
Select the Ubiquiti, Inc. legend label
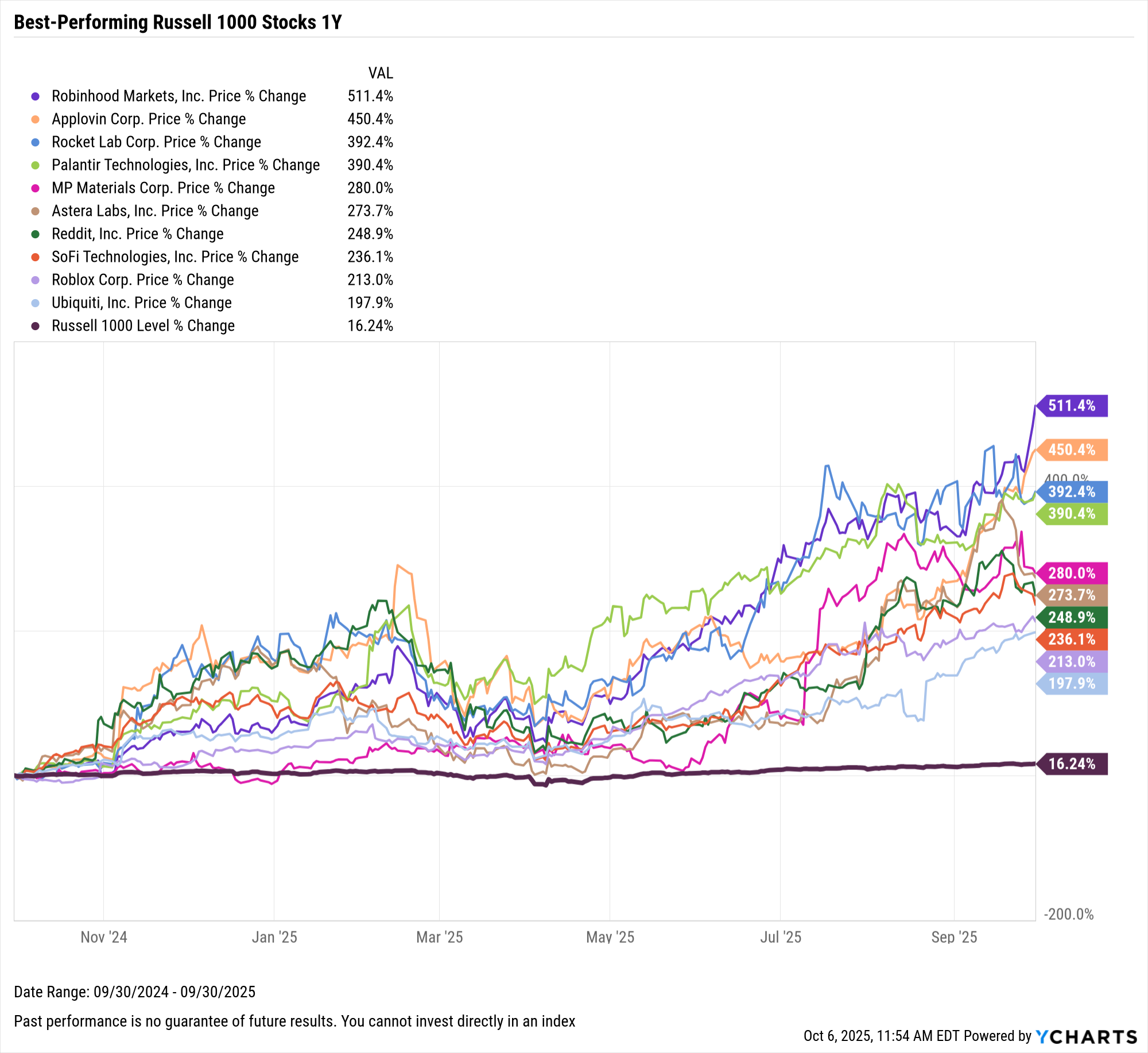coord(142,303)
